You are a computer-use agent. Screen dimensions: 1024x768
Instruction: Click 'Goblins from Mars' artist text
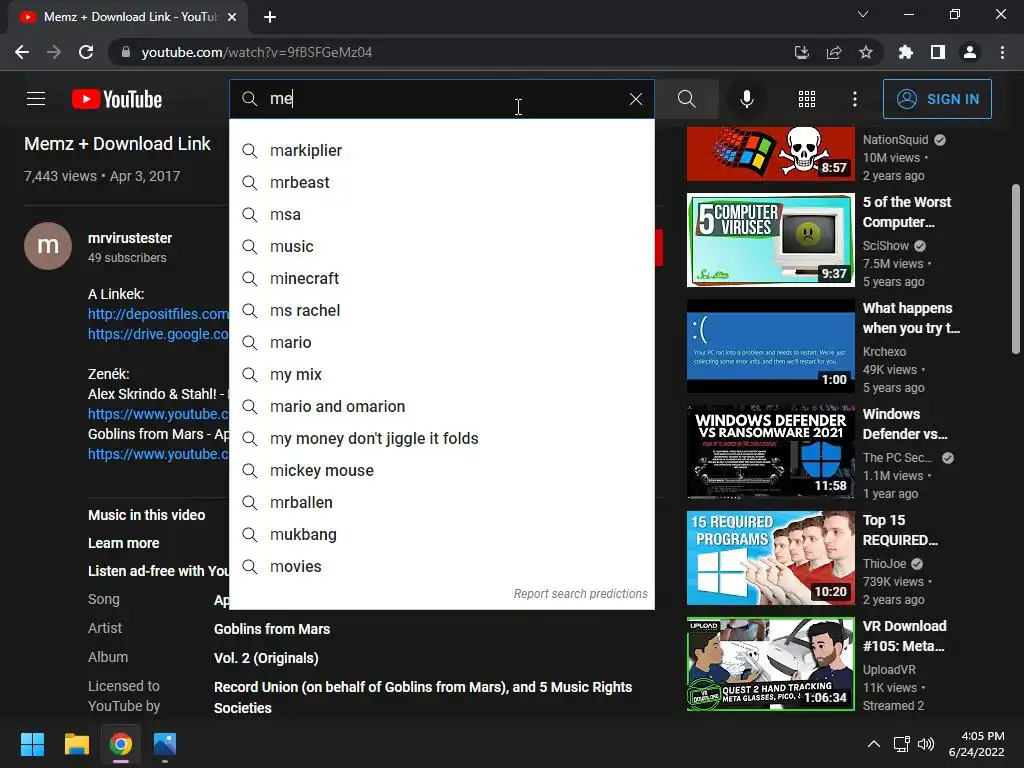pyautogui.click(x=272, y=630)
